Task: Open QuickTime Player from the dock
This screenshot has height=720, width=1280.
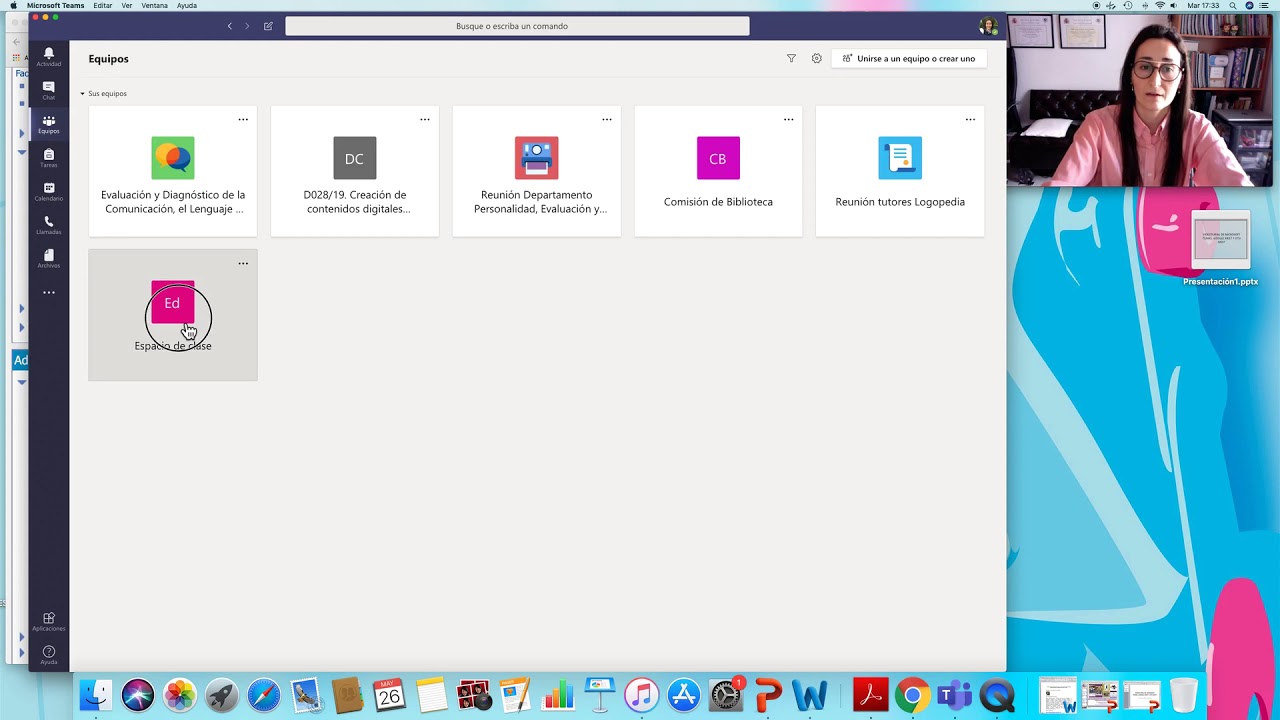Action: pos(997,695)
